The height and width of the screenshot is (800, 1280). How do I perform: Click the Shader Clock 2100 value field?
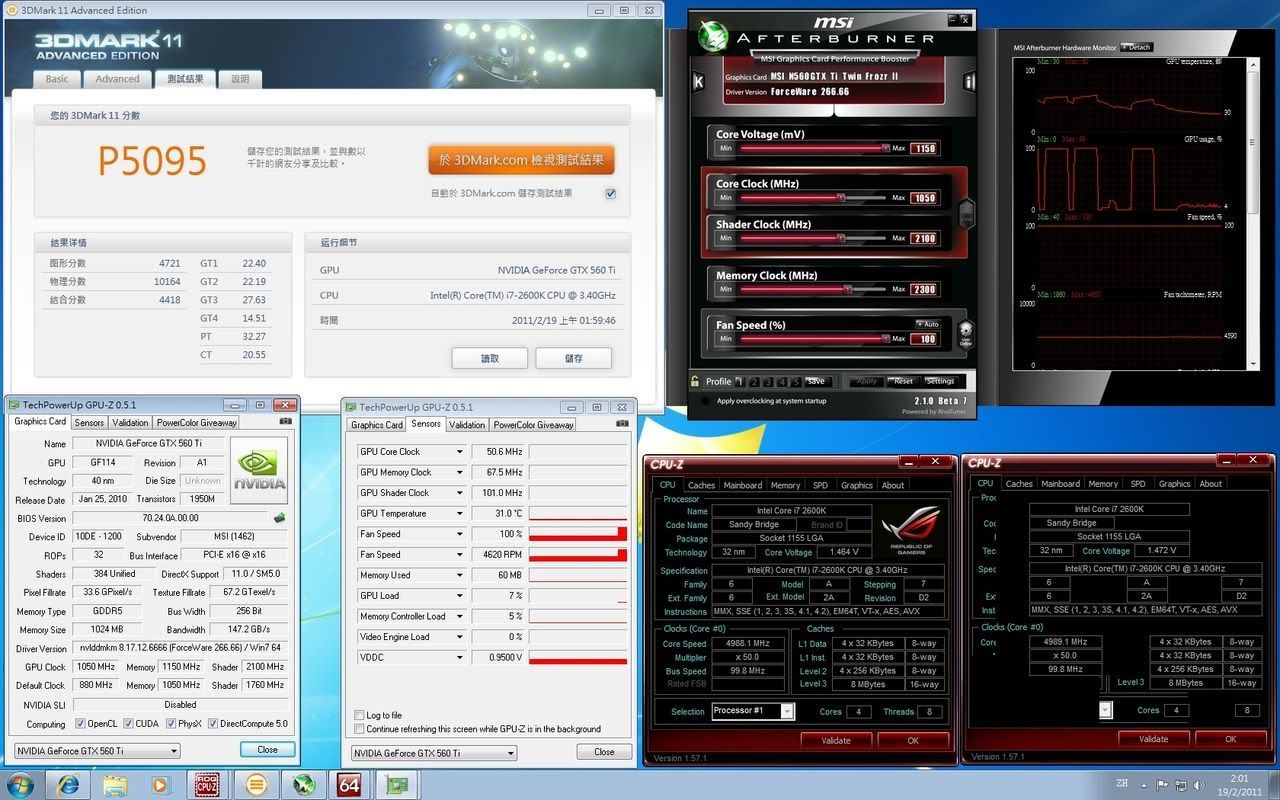(924, 239)
